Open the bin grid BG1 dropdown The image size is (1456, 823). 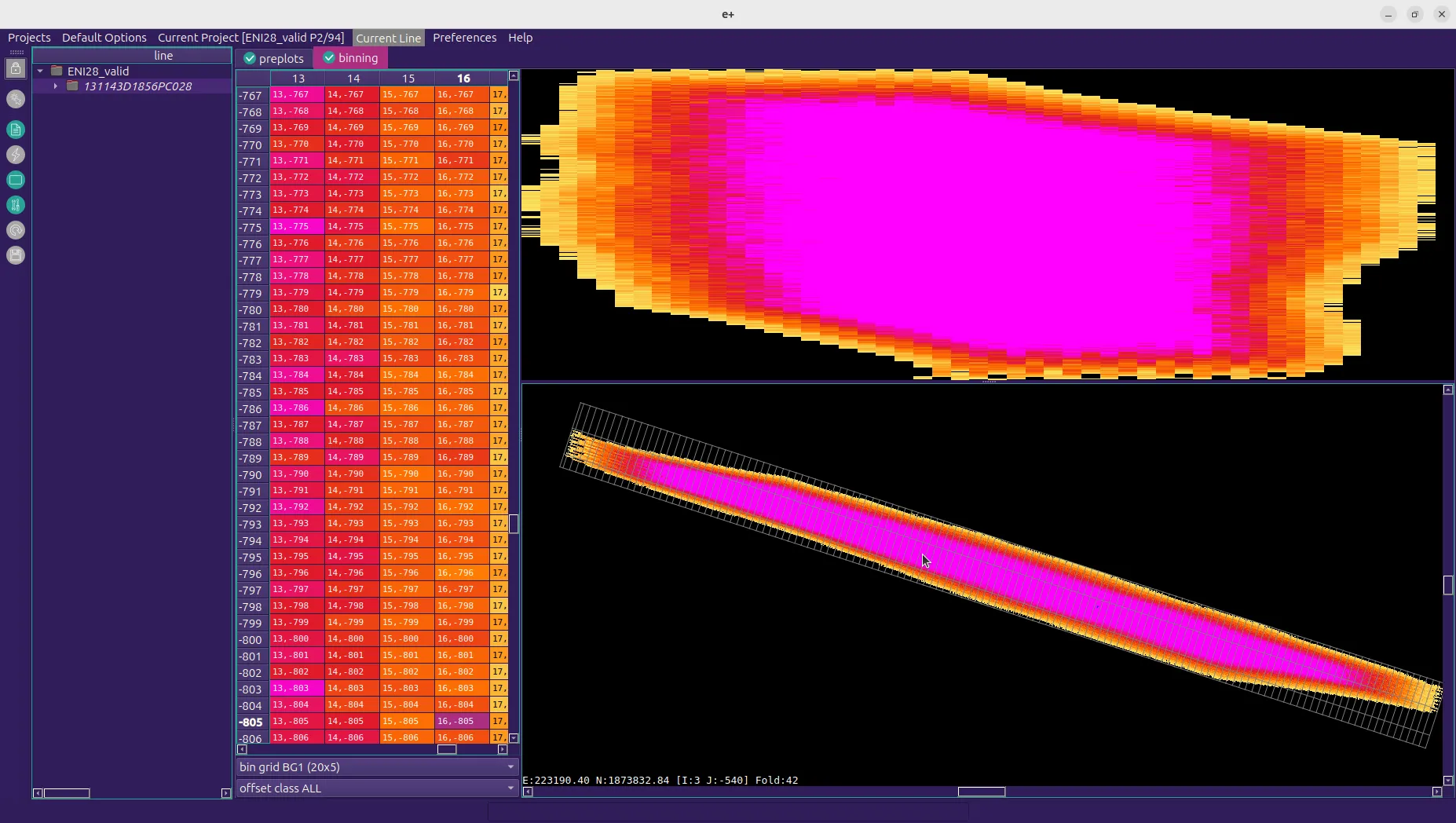(x=377, y=767)
